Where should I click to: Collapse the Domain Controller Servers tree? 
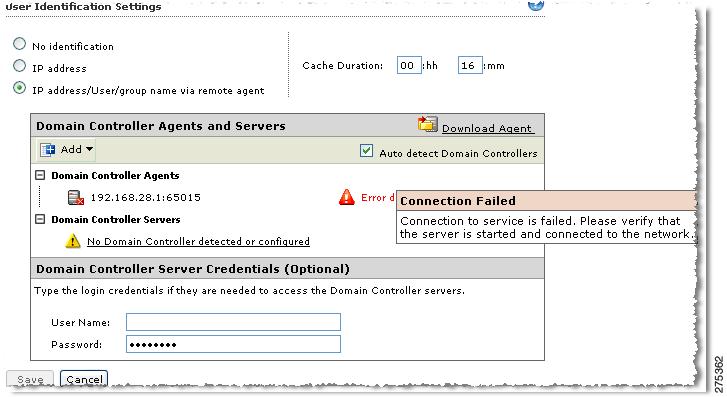coord(40,219)
